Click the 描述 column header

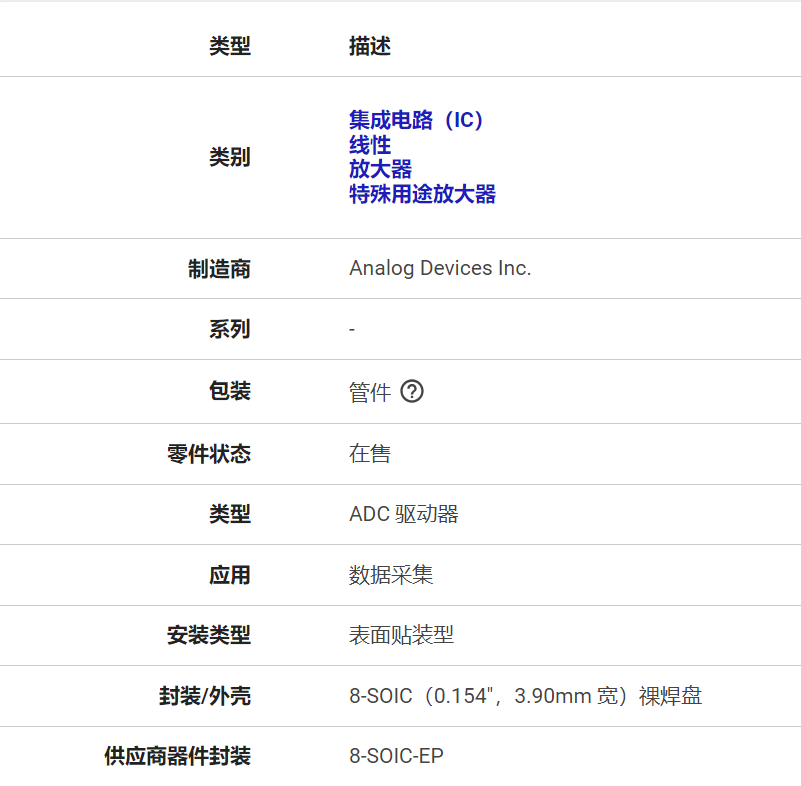click(x=369, y=46)
